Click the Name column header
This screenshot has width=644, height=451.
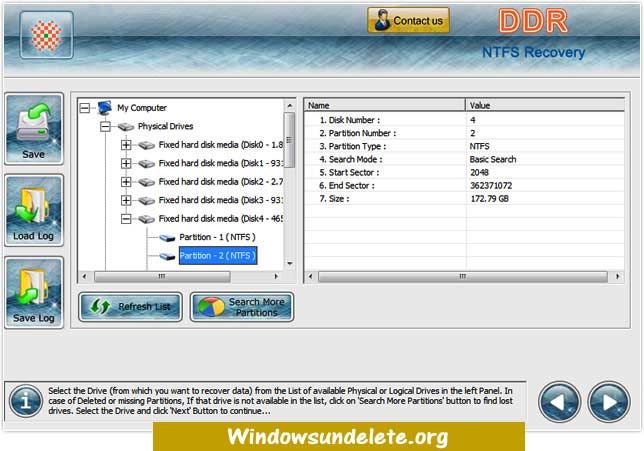[385, 105]
